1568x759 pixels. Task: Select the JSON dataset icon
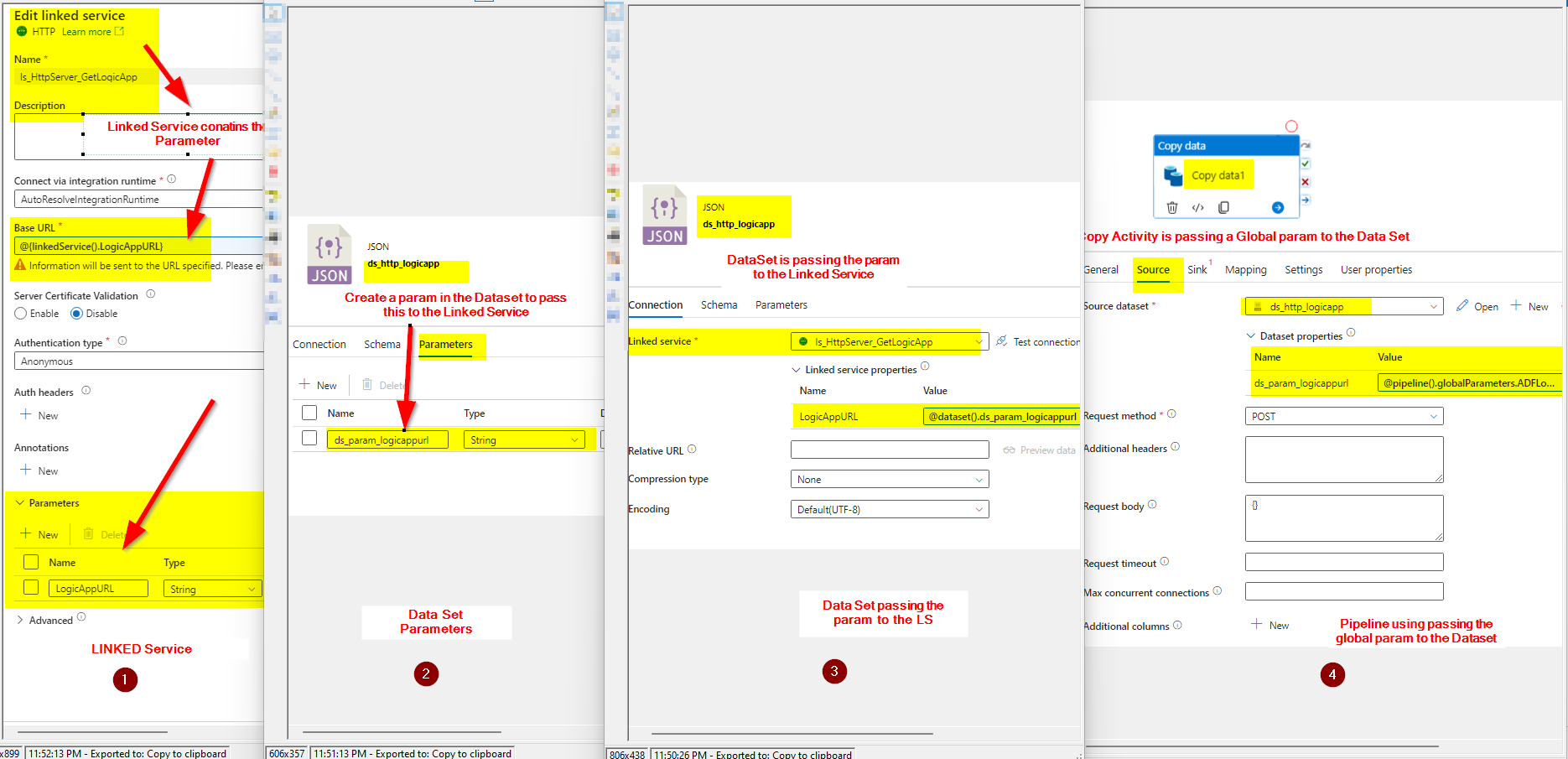664,216
